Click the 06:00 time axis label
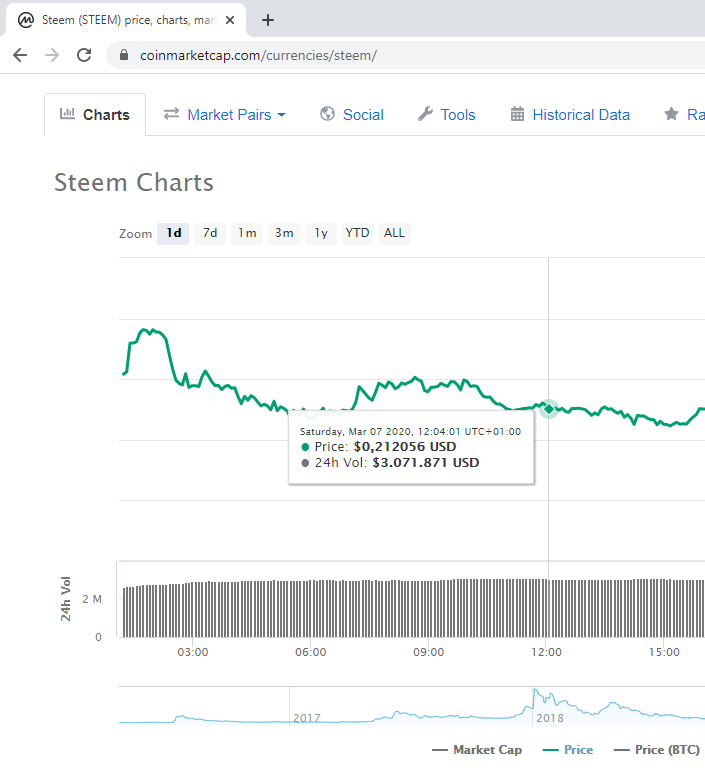The image size is (705, 776). [311, 652]
